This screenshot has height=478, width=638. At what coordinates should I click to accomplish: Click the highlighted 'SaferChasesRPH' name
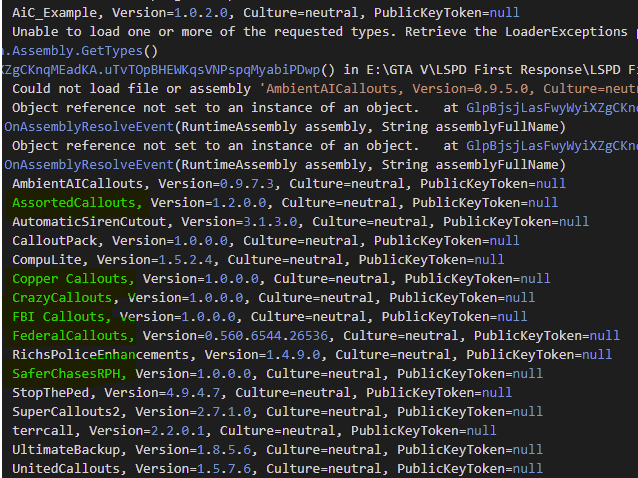tap(66, 373)
